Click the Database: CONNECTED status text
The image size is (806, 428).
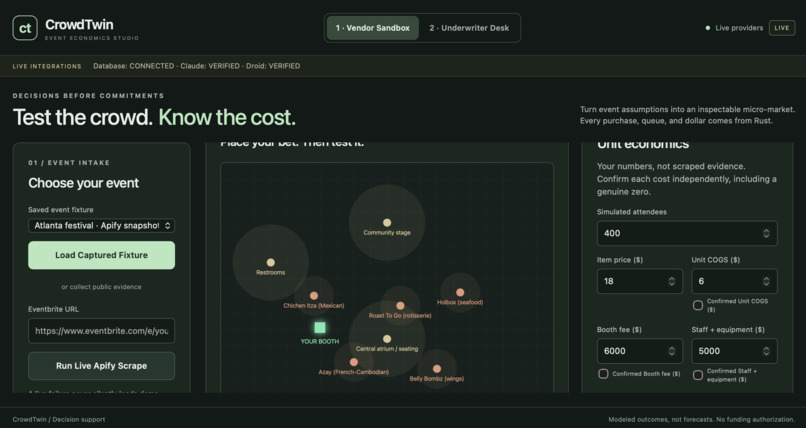[x=134, y=66]
